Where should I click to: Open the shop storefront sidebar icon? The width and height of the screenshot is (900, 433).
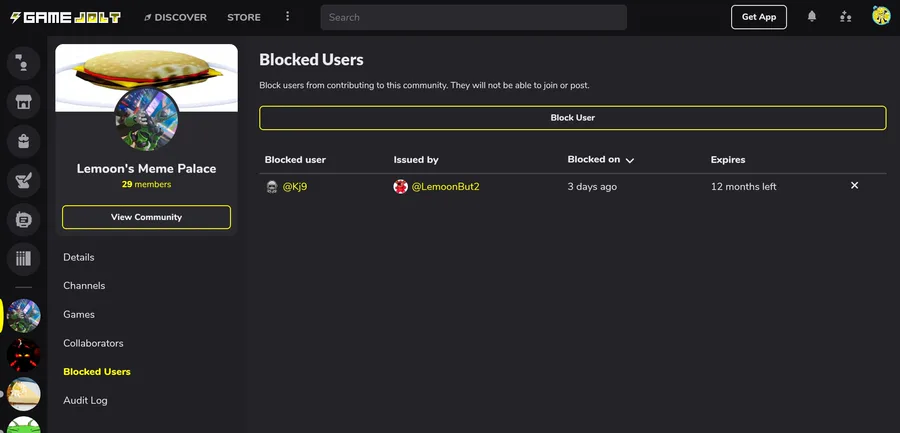[x=23, y=101]
